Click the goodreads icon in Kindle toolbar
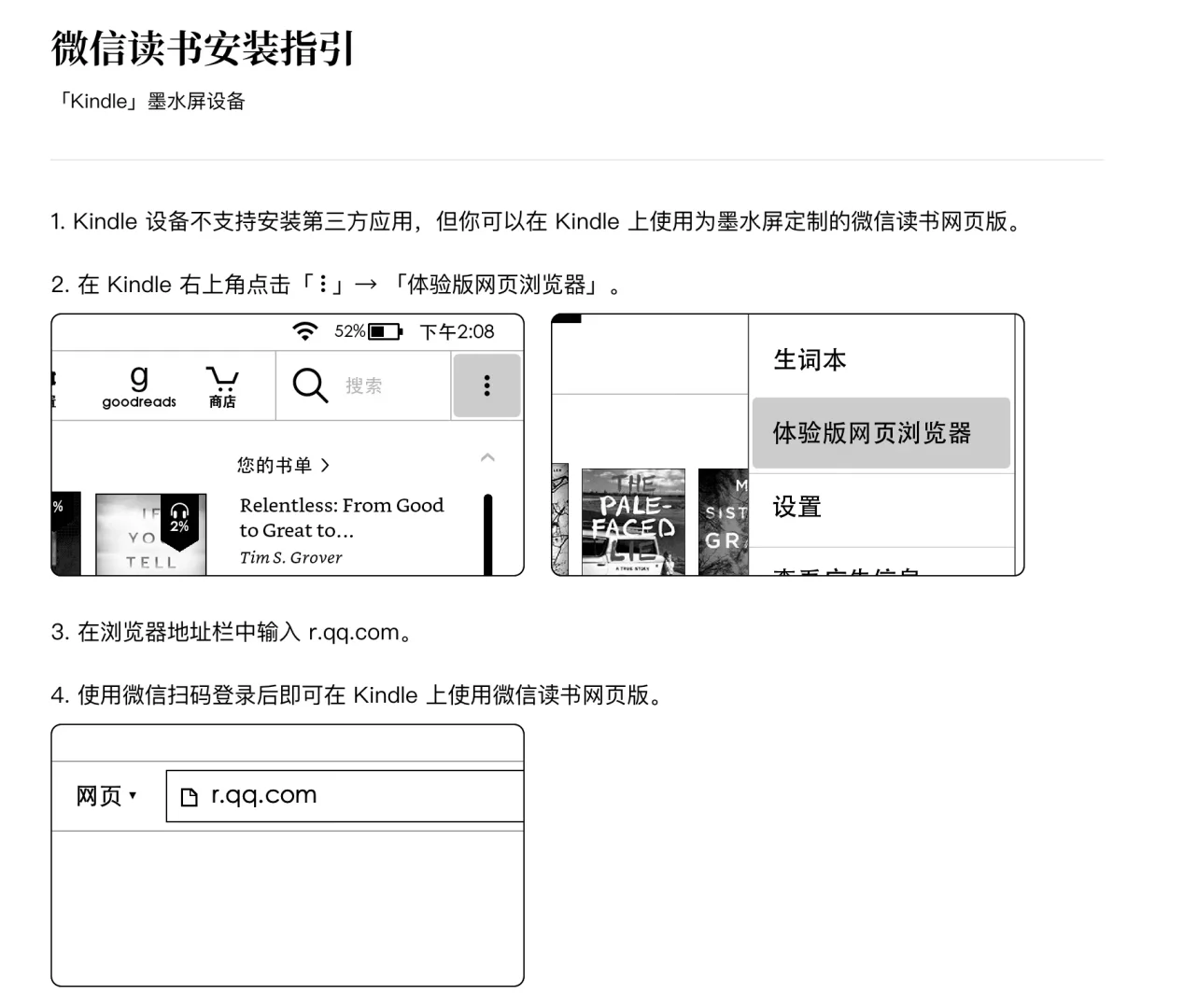Image resolution: width=1198 pixels, height=1008 pixels. click(139, 386)
